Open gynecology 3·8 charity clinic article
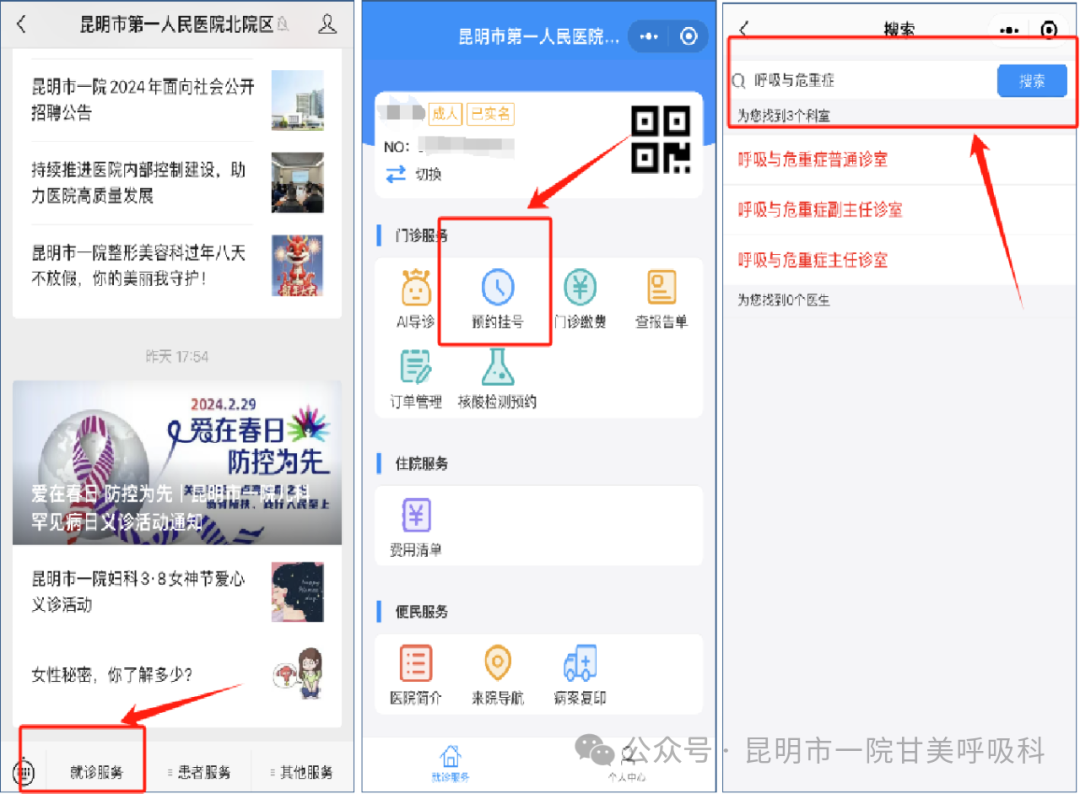 pyautogui.click(x=138, y=592)
